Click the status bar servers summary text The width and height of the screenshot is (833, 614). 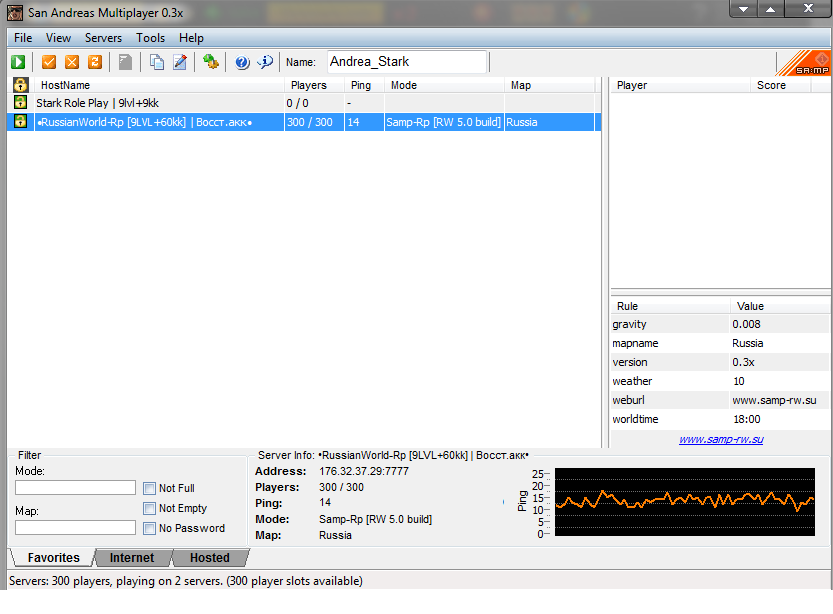(x=185, y=581)
